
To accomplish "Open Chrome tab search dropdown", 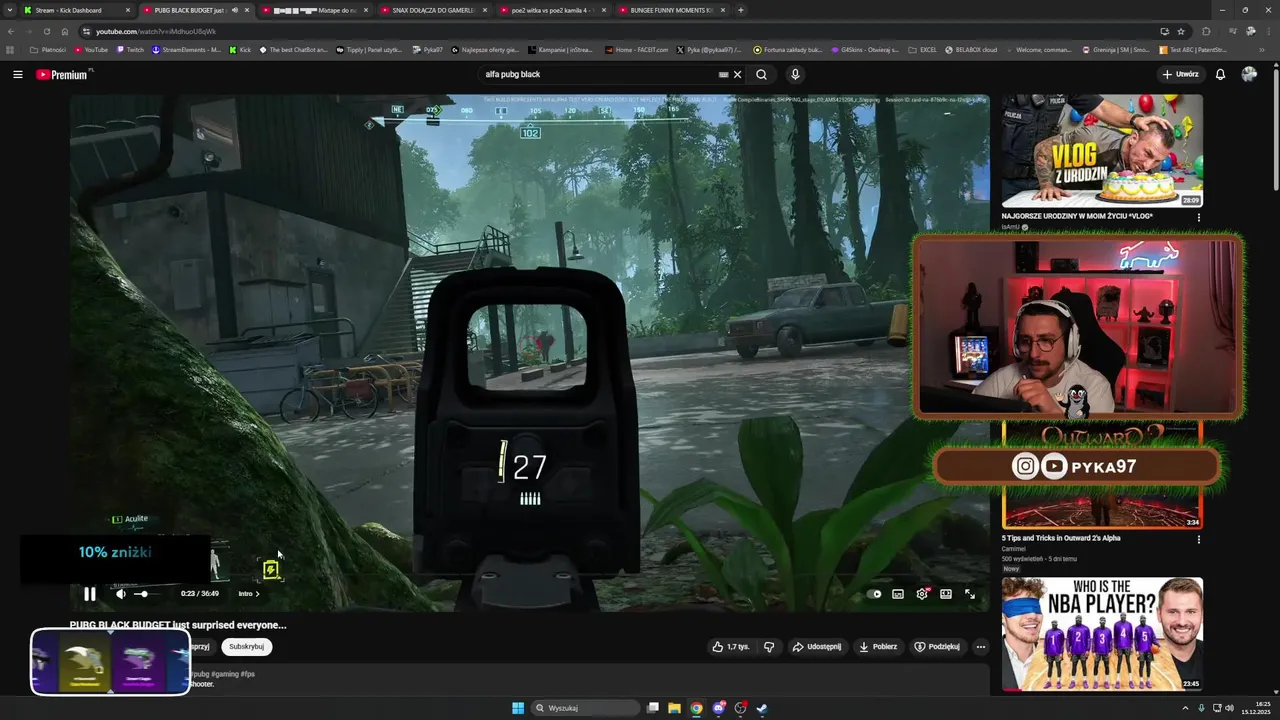I will coord(9,10).
